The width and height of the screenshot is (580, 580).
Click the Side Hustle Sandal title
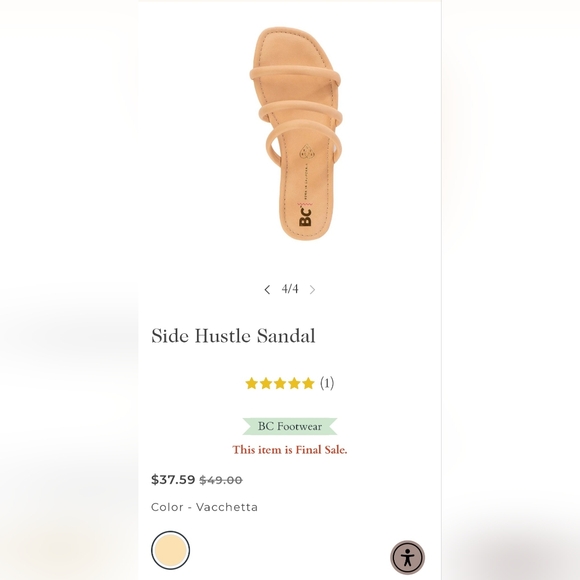[x=233, y=335]
